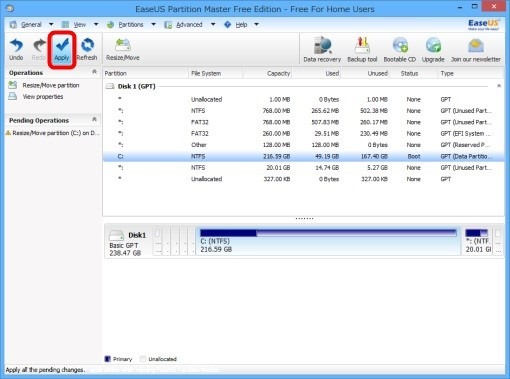This screenshot has width=510, height=379.
Task: Open the Help menu
Action: coord(241,25)
